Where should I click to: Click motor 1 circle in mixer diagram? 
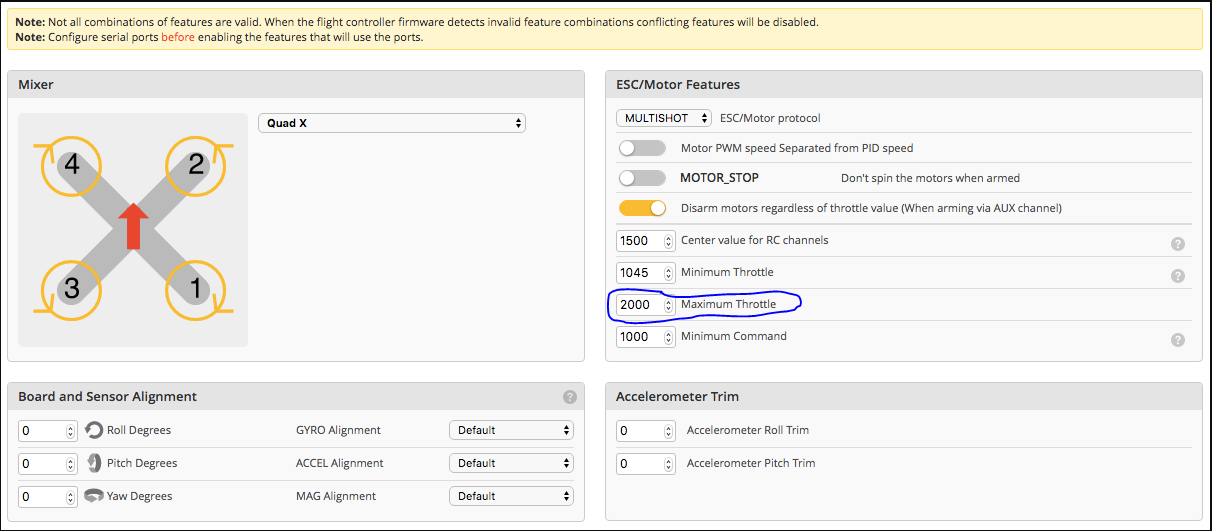point(196,289)
